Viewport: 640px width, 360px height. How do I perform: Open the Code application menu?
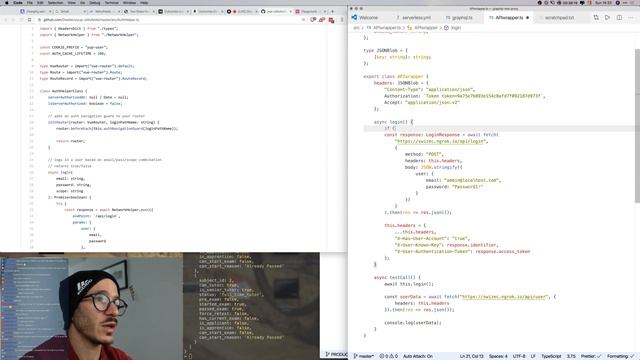[18, 2]
